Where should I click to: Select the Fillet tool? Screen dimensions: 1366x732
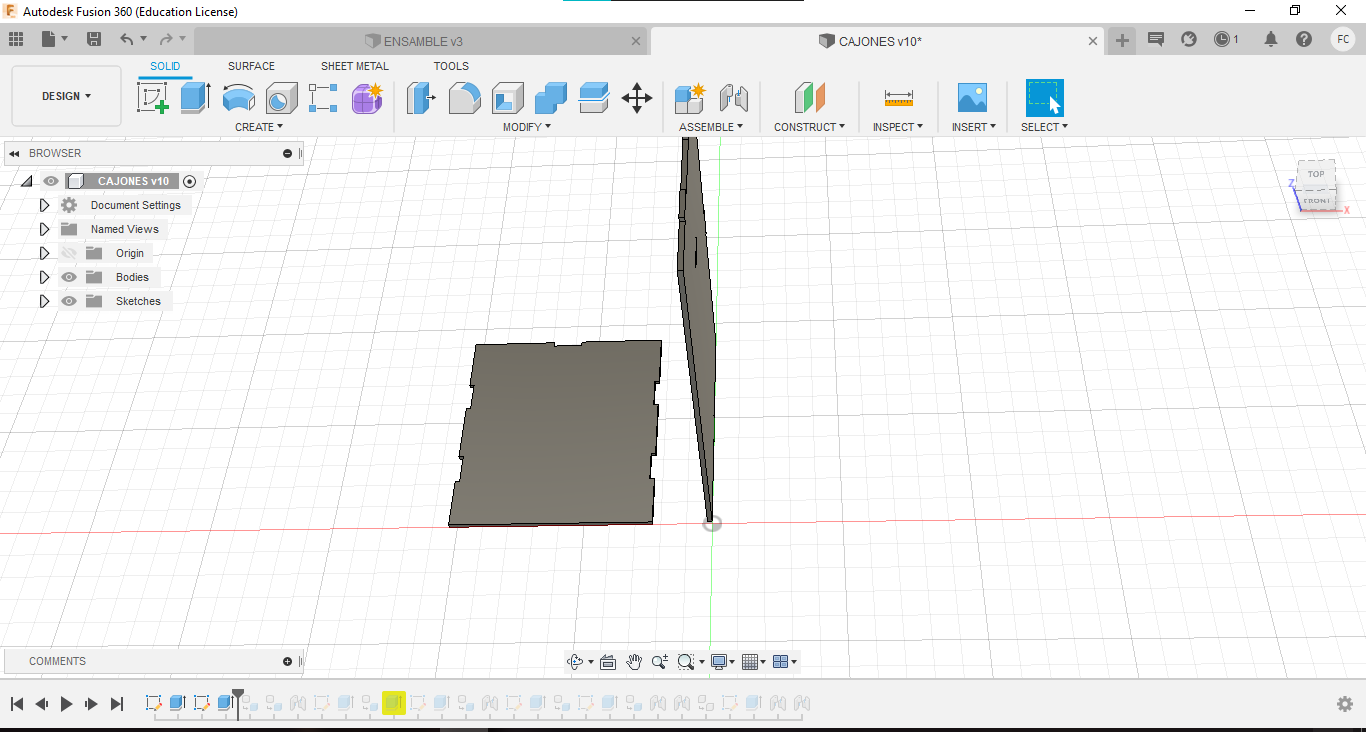(464, 98)
